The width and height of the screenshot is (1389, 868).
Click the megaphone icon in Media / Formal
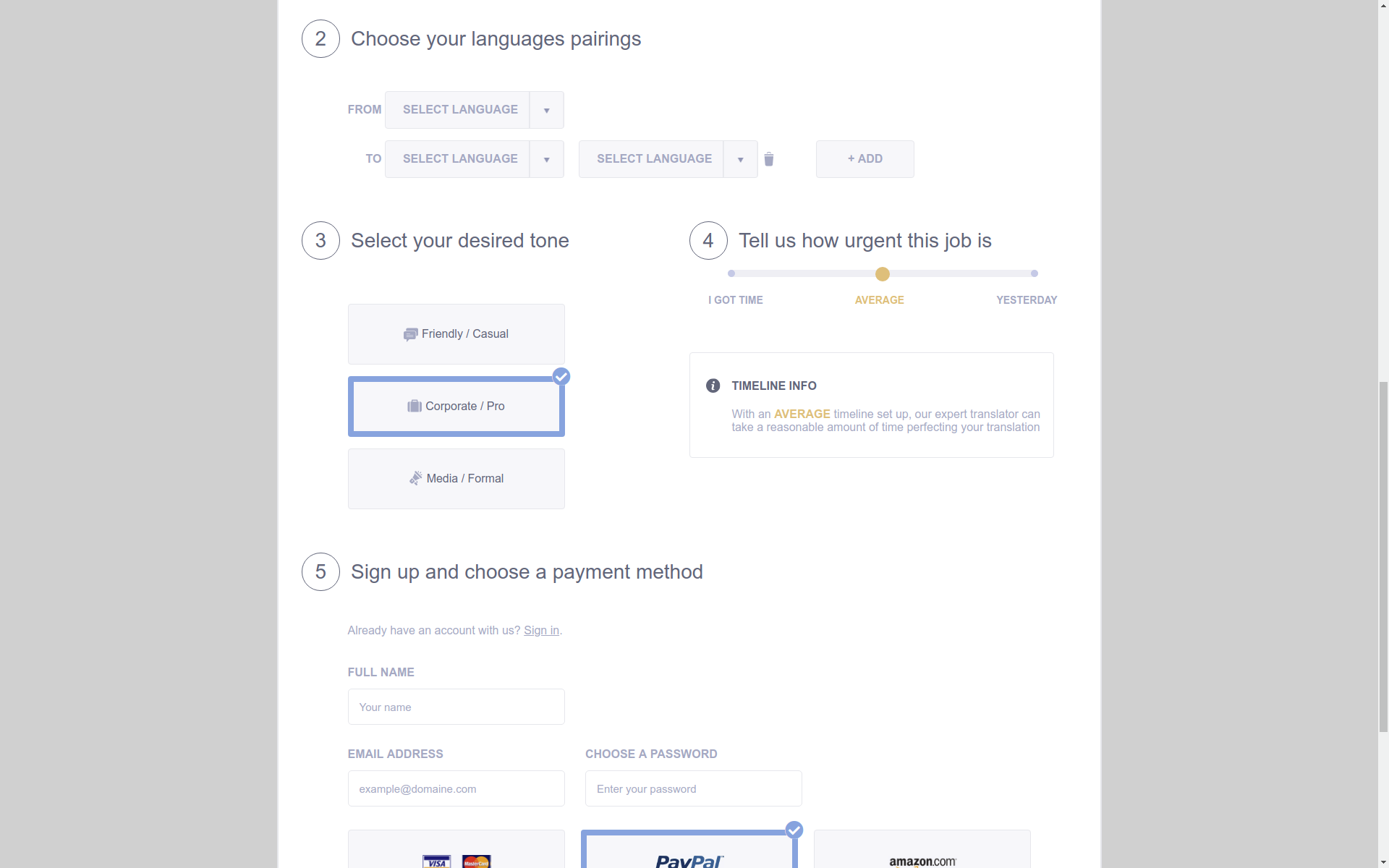415,478
